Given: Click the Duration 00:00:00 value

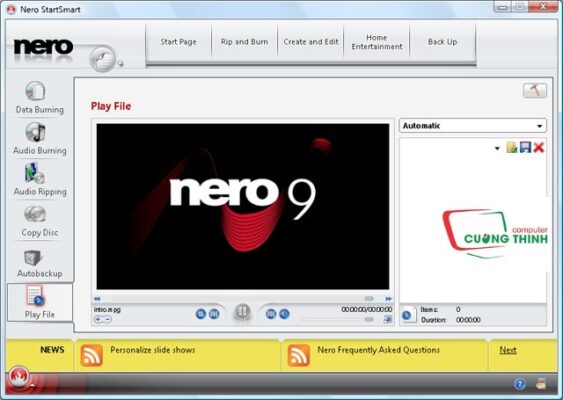Looking at the screenshot, I should click(468, 320).
